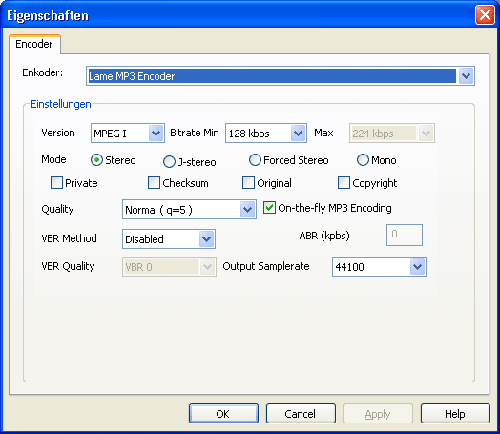
Task: Open the Output Samplerate 44100 dropdown
Action: (x=379, y=267)
